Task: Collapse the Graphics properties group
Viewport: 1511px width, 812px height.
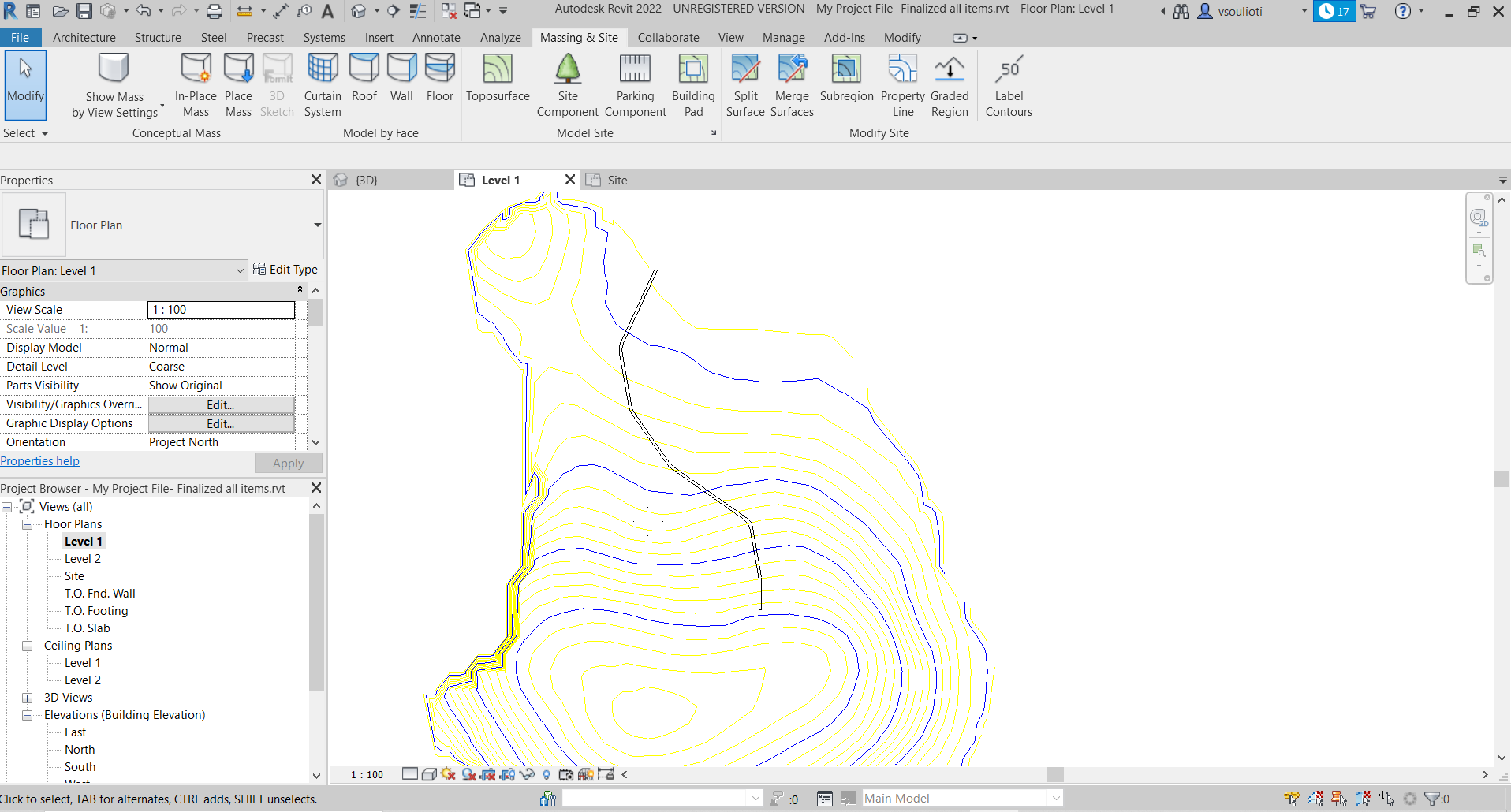Action: click(x=300, y=290)
